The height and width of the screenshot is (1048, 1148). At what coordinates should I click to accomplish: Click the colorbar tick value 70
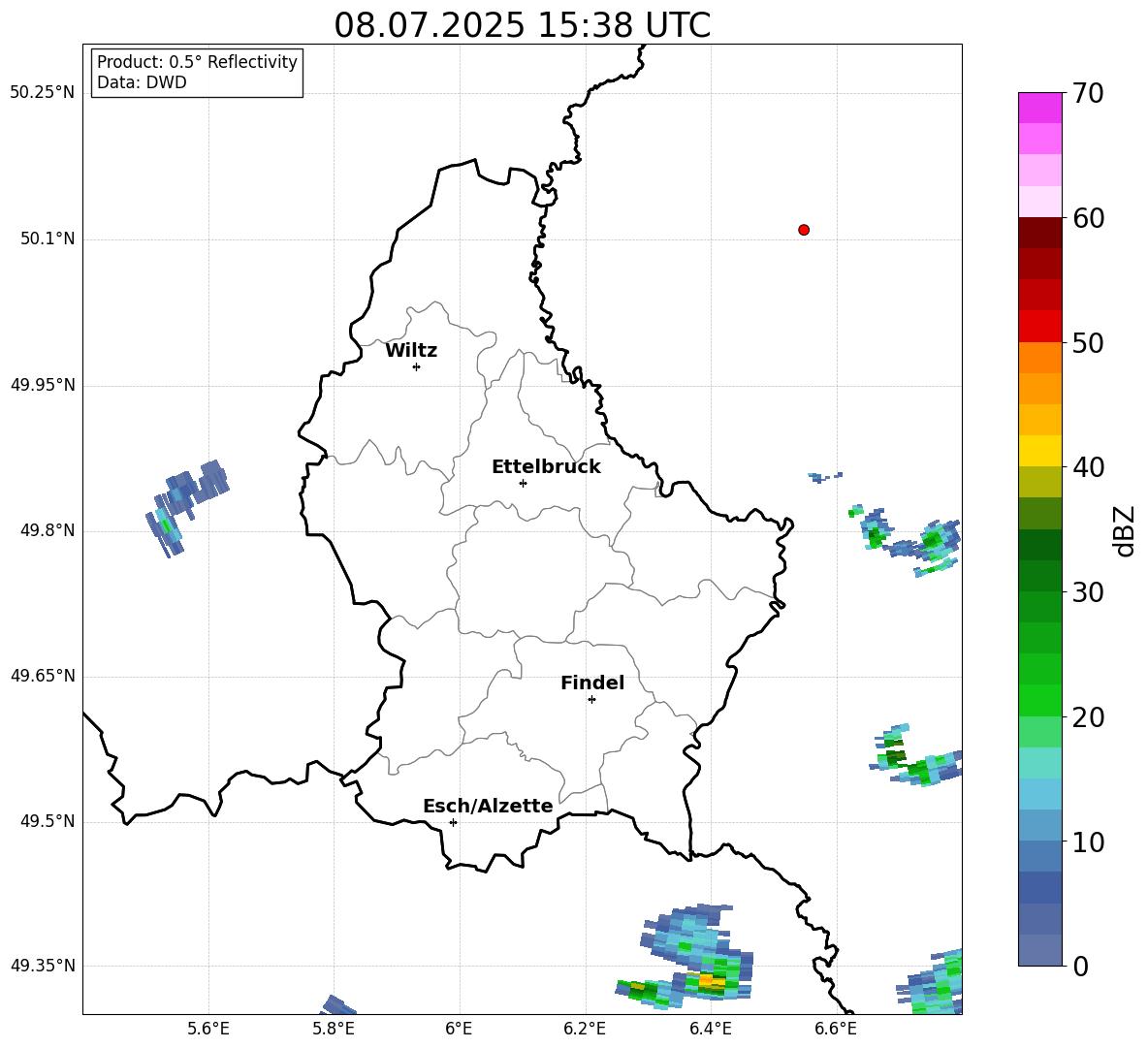(x=1088, y=93)
